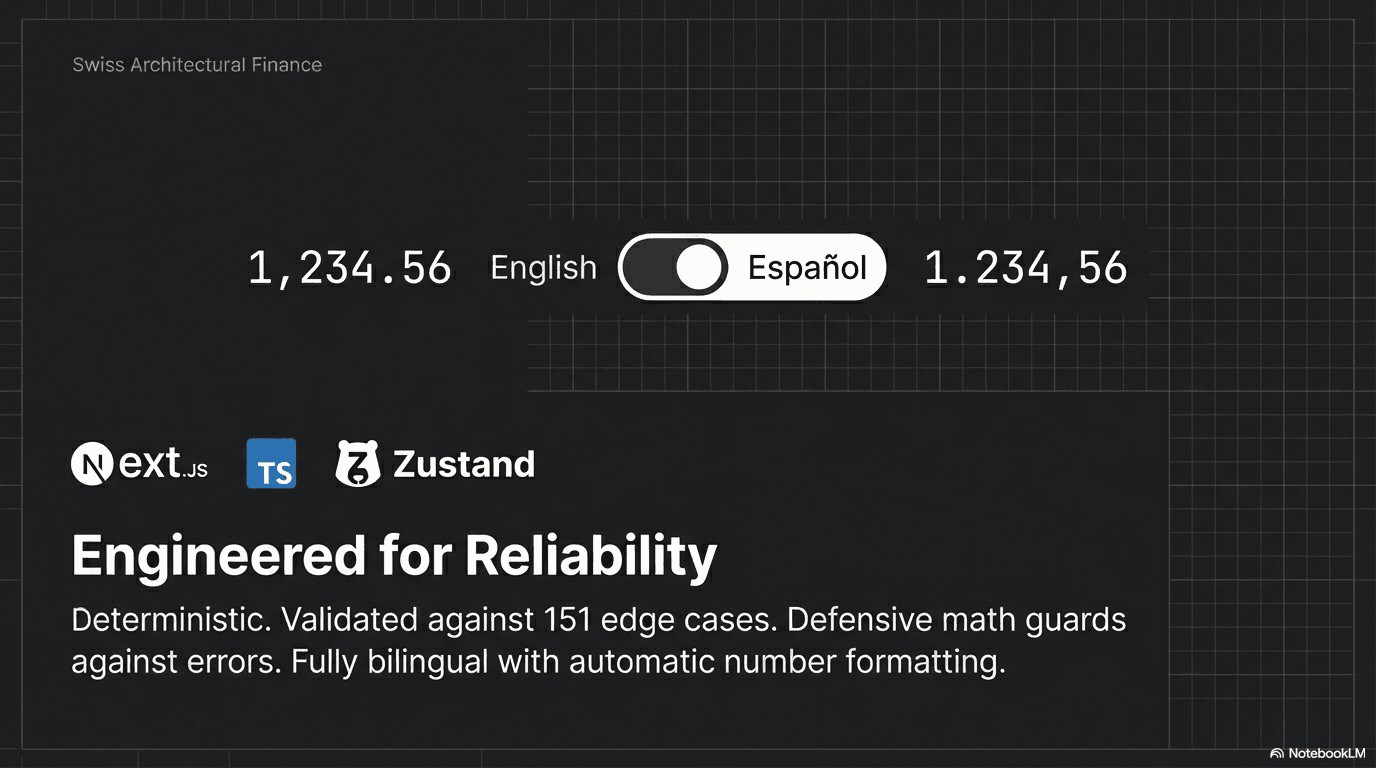Select the Español option in the toggle
Image resolution: width=1376 pixels, height=768 pixels.
(x=807, y=268)
